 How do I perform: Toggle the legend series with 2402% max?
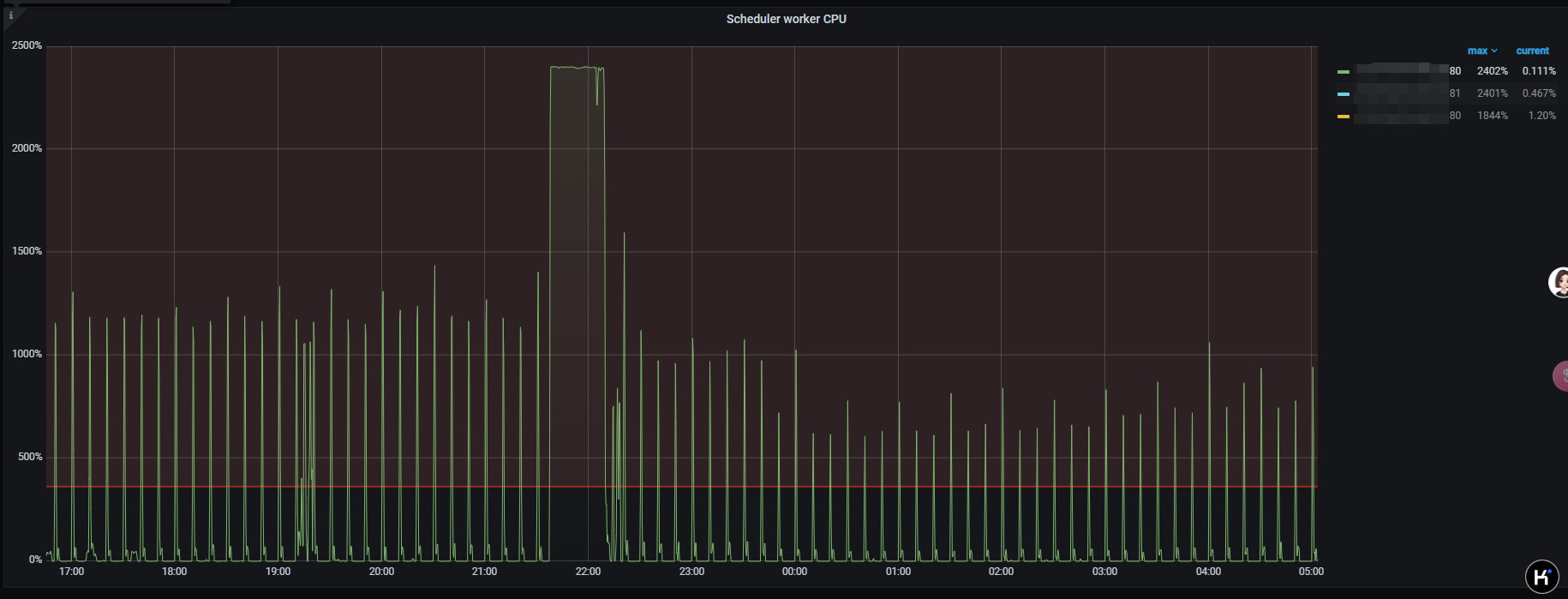click(1402, 71)
